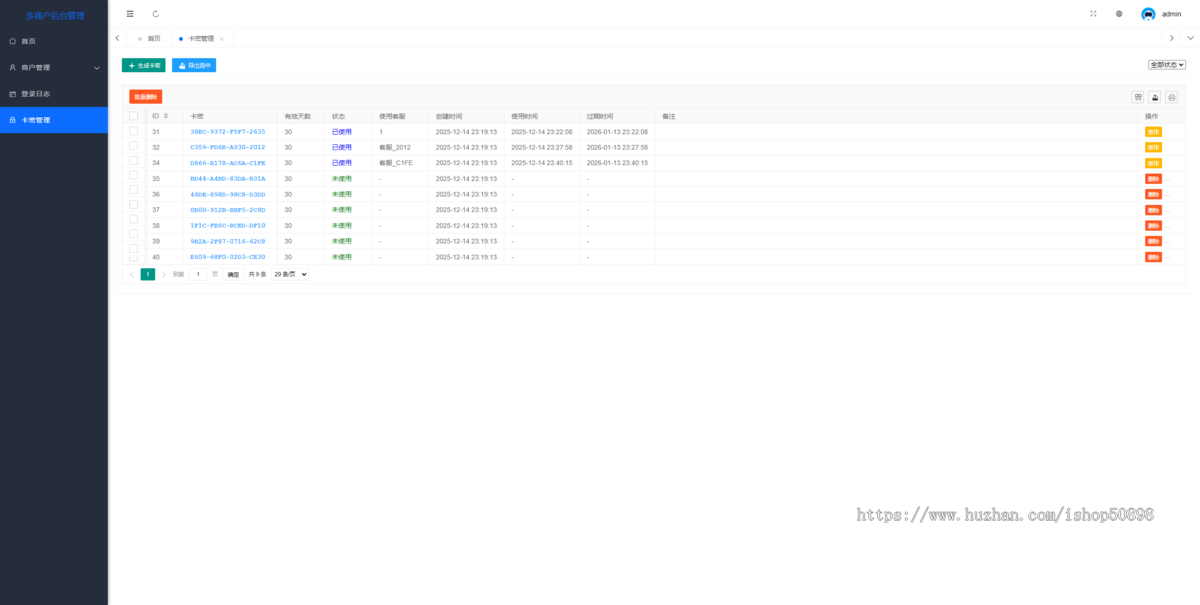Viewport: 1200px width, 605px height.
Task: Click the table export icon
Action: [1155, 97]
